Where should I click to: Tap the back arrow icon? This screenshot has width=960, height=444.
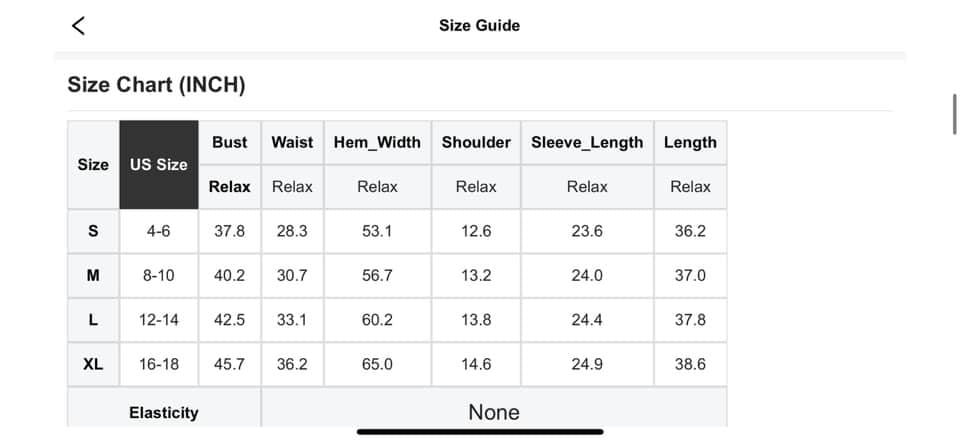tap(79, 26)
